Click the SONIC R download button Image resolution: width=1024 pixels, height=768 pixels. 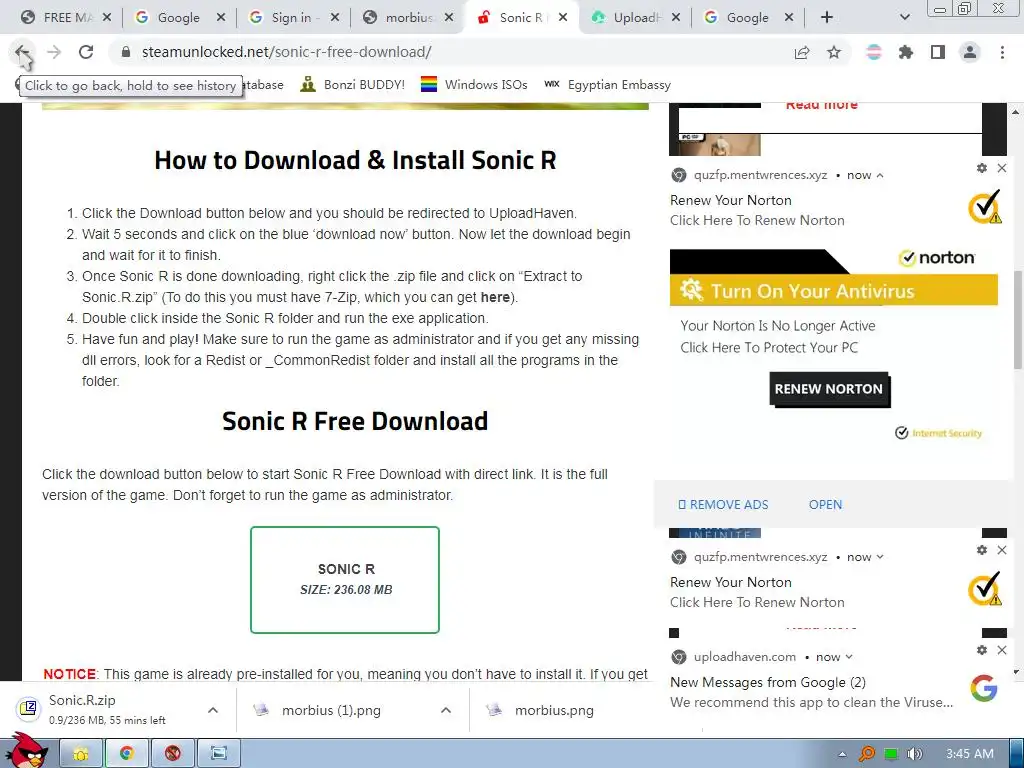[x=345, y=579]
